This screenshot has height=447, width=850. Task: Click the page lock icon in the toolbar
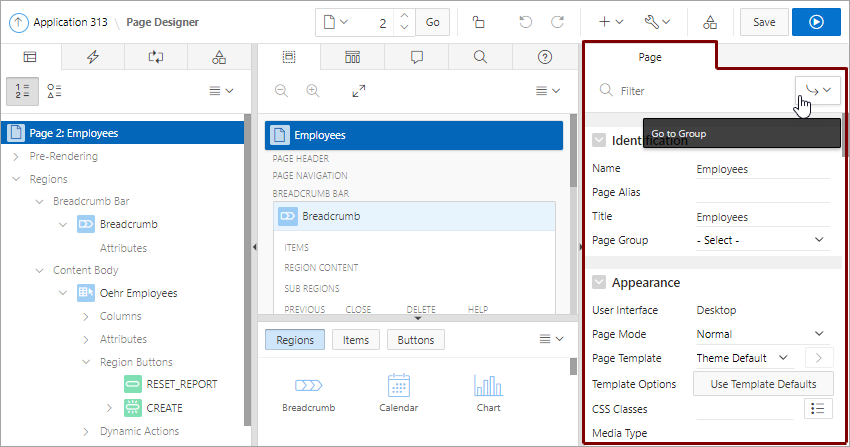[x=478, y=22]
